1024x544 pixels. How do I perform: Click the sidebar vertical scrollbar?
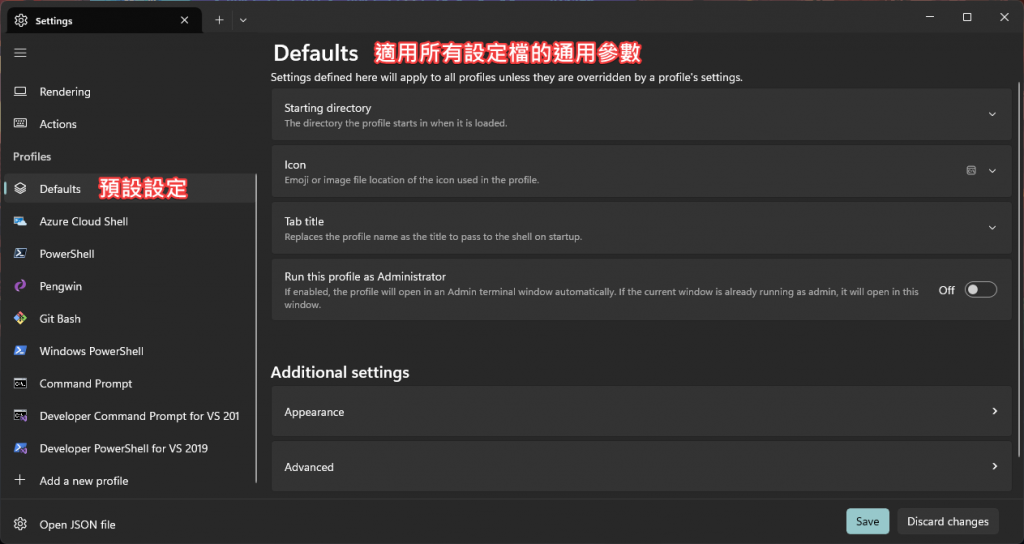[x=256, y=328]
